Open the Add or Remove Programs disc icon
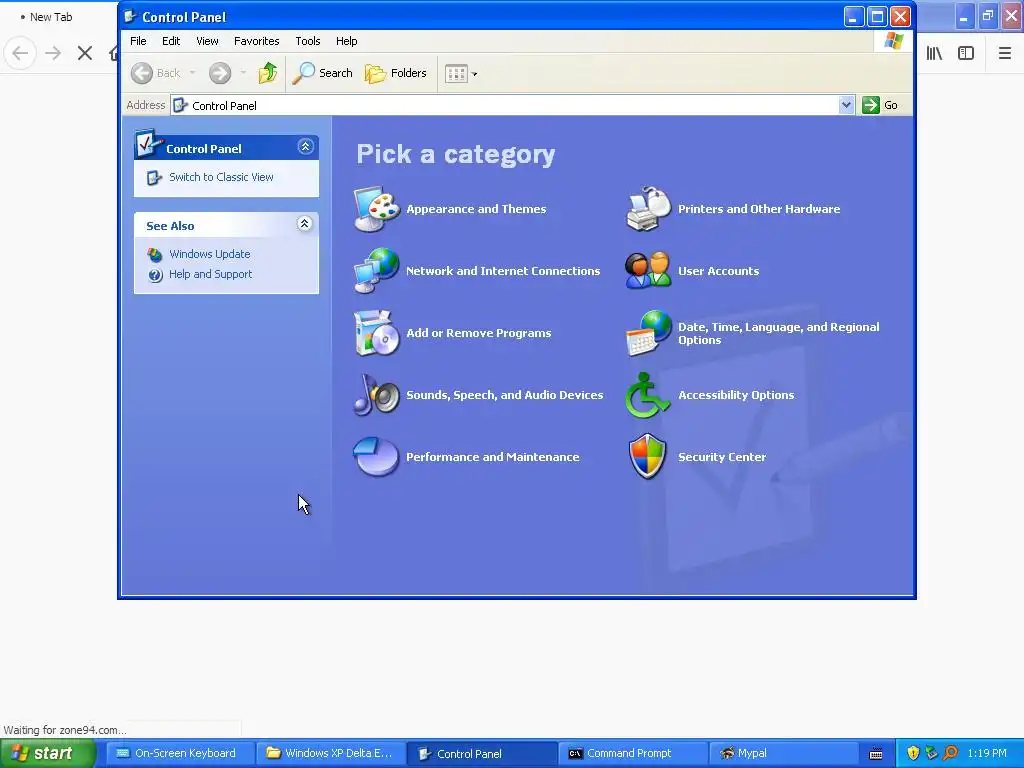This screenshot has width=1024, height=768. tap(376, 333)
